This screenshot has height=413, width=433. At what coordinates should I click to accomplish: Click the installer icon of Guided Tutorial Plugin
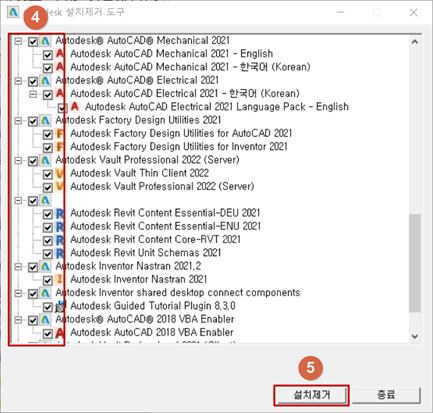tap(61, 306)
